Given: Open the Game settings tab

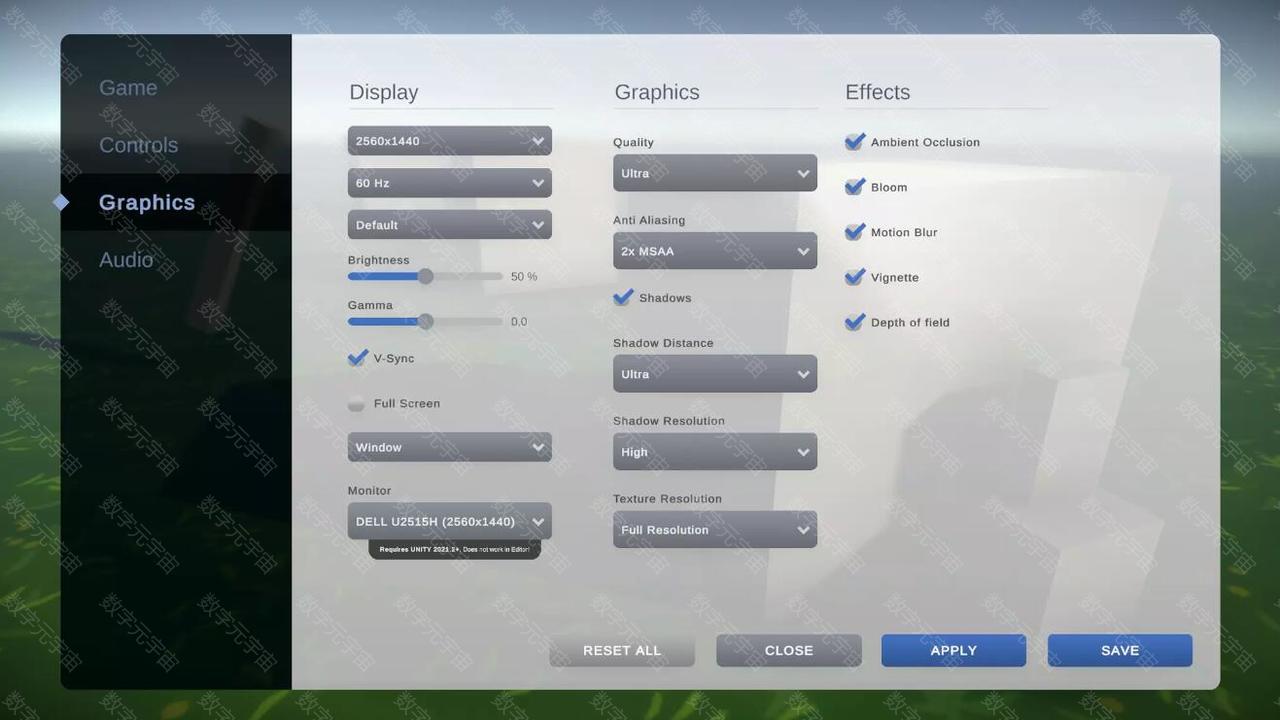Looking at the screenshot, I should 128,88.
